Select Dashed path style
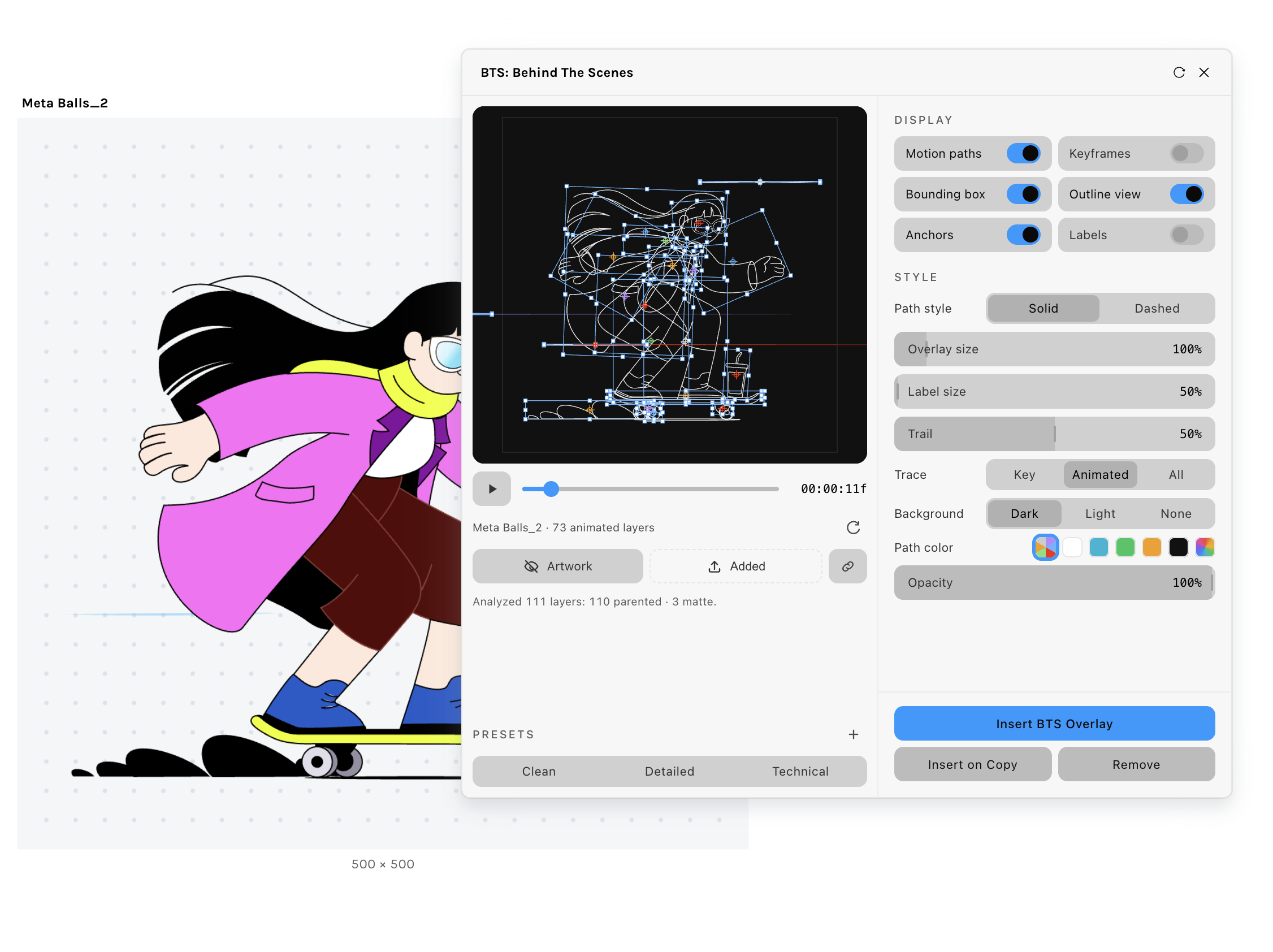Image resolution: width=1273 pixels, height=952 pixels. pyautogui.click(x=1157, y=308)
